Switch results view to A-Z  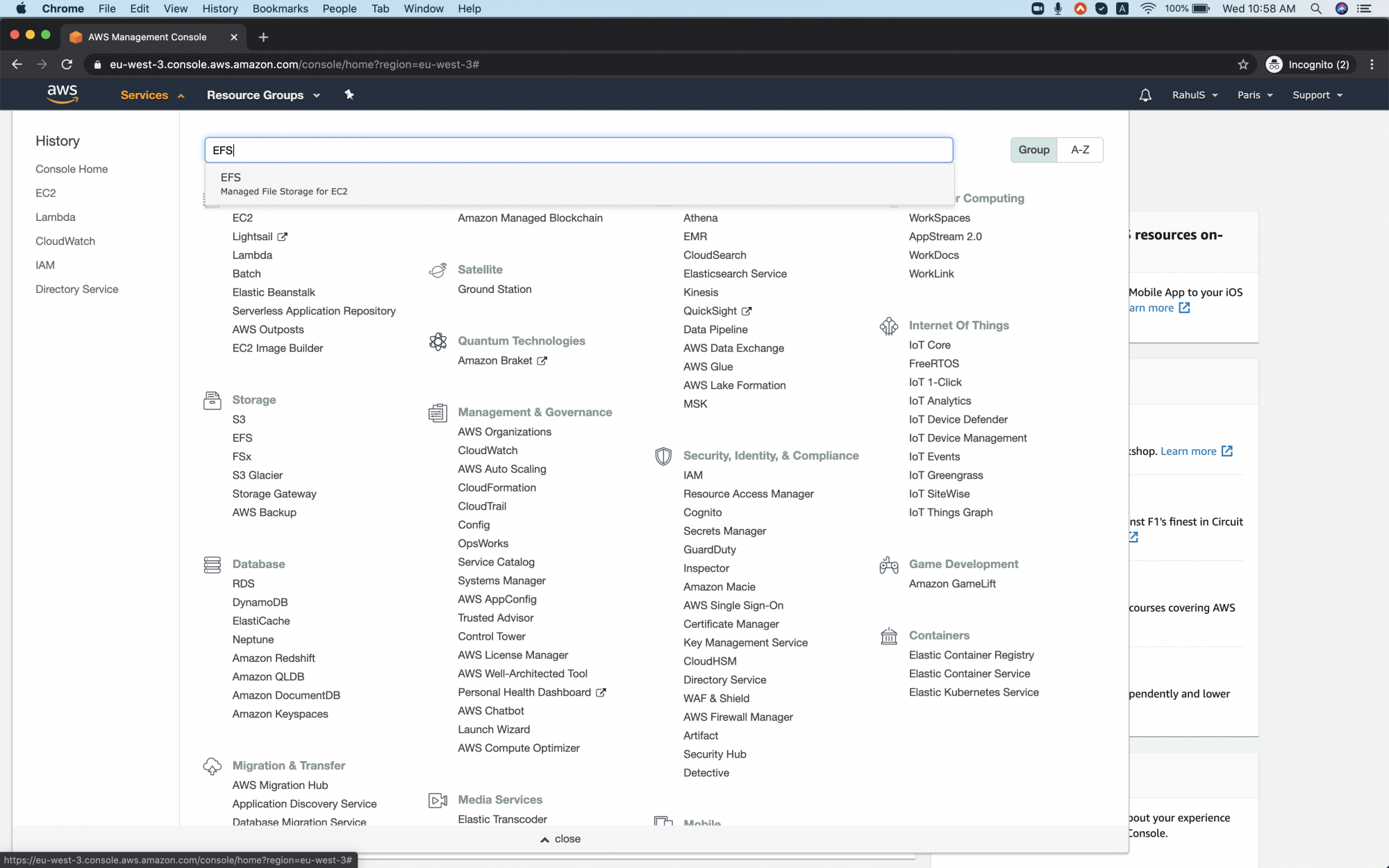[1080, 149]
